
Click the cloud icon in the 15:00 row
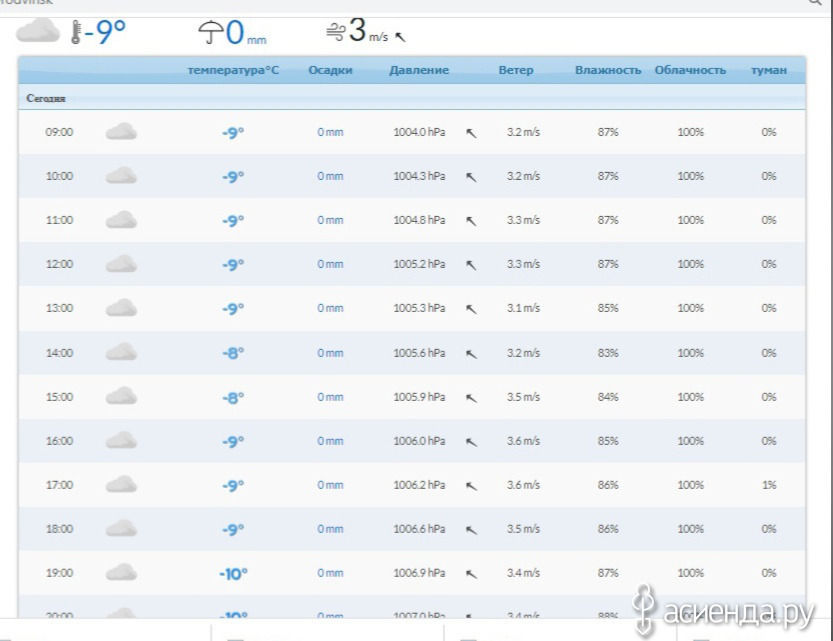pos(121,397)
